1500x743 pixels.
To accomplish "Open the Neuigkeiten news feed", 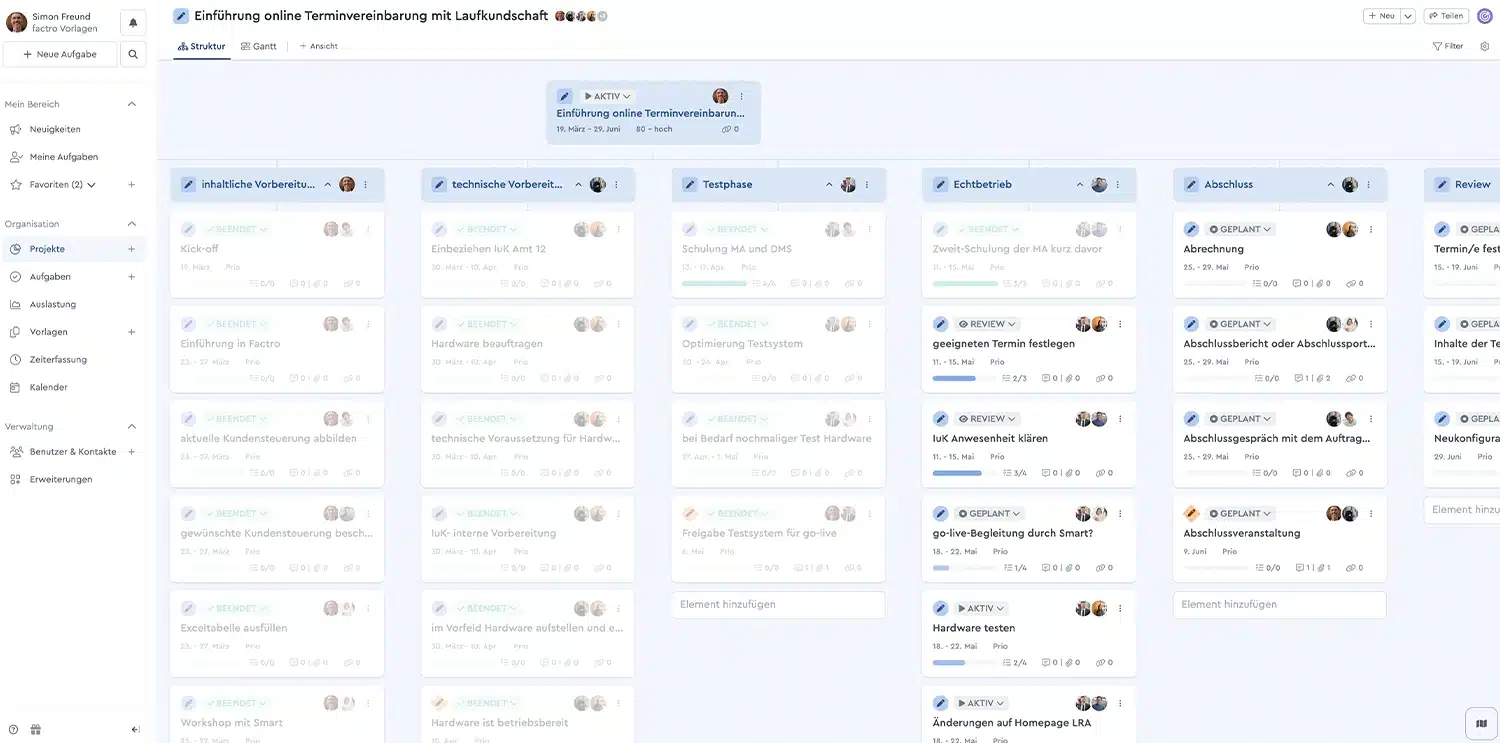I will click(x=62, y=128).
